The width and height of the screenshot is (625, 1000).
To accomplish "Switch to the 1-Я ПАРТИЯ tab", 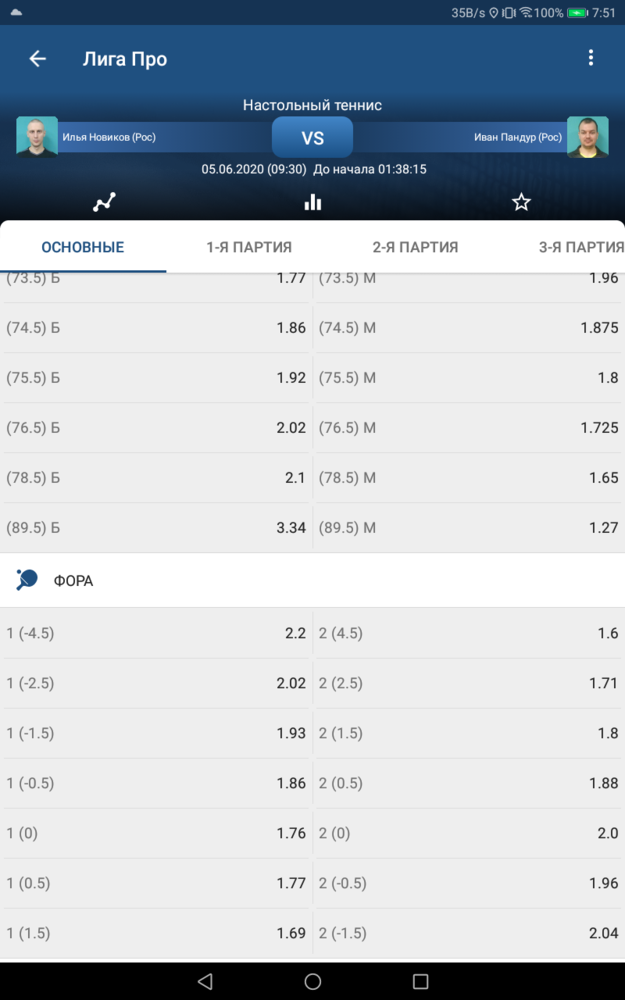I will (249, 247).
